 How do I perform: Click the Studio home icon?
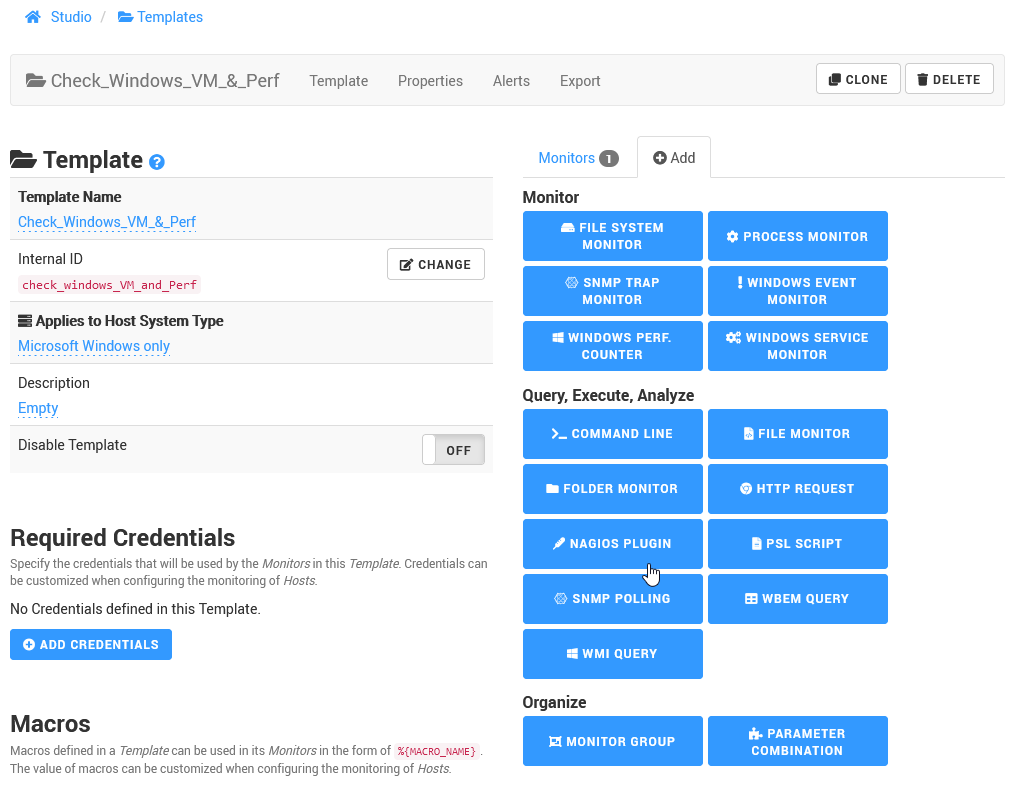point(33,17)
